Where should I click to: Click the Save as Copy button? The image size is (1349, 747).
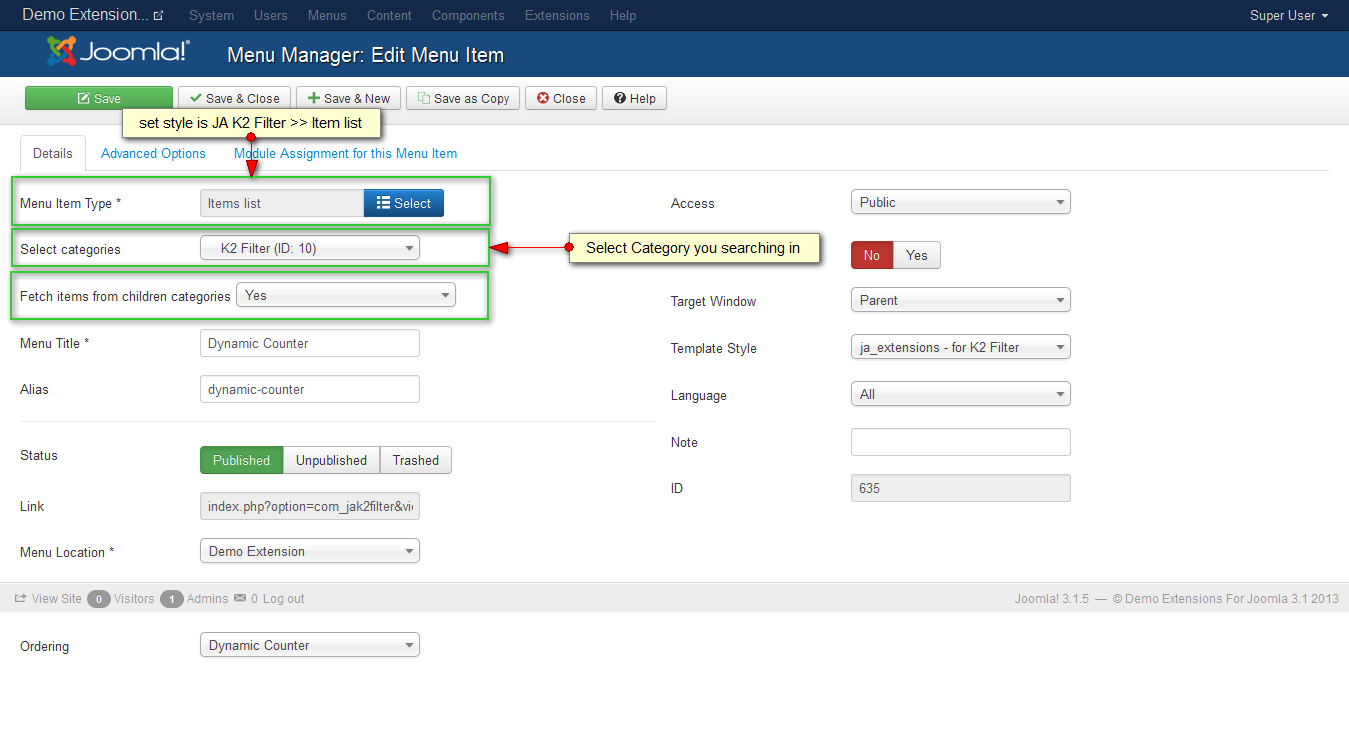tap(464, 98)
